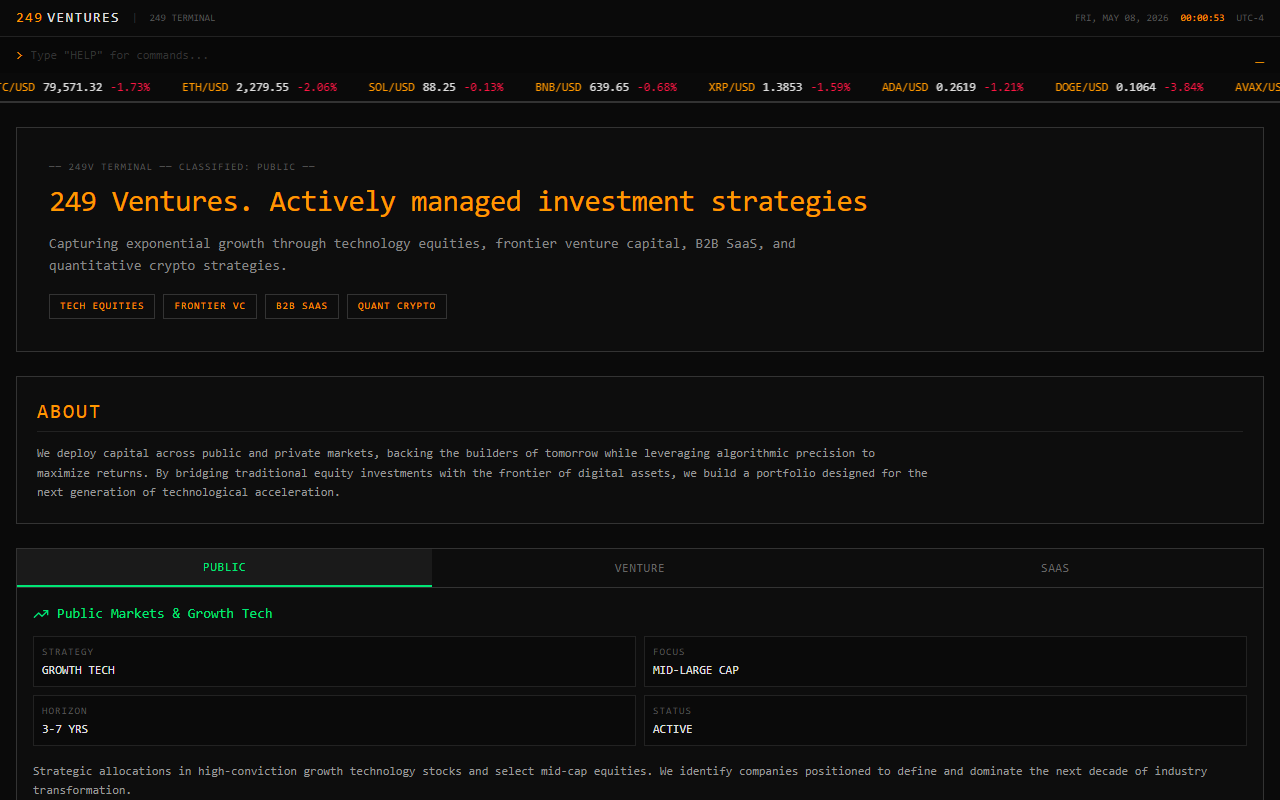
Task: Click the ABOUT section heading
Action: 69,412
